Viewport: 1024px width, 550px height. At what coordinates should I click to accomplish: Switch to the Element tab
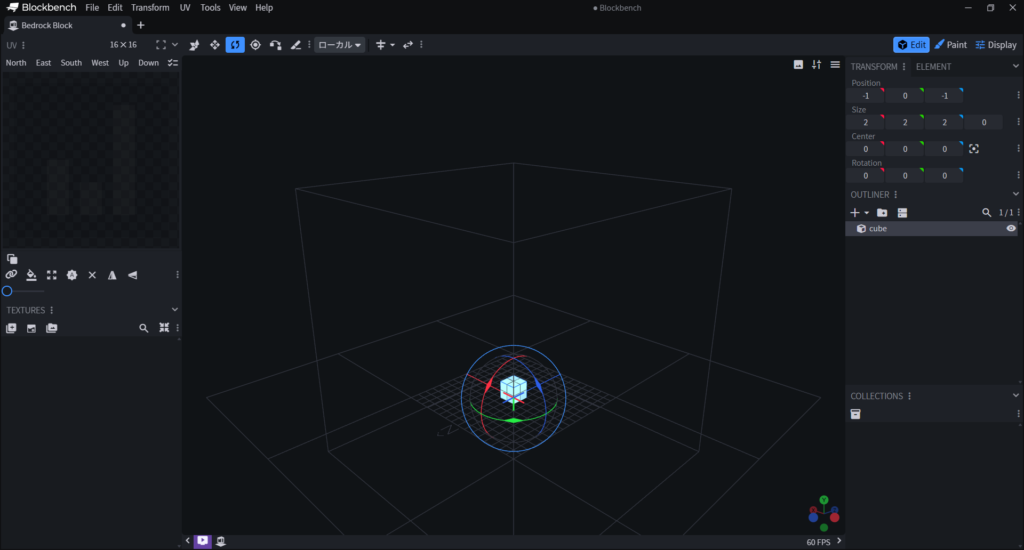(933, 67)
